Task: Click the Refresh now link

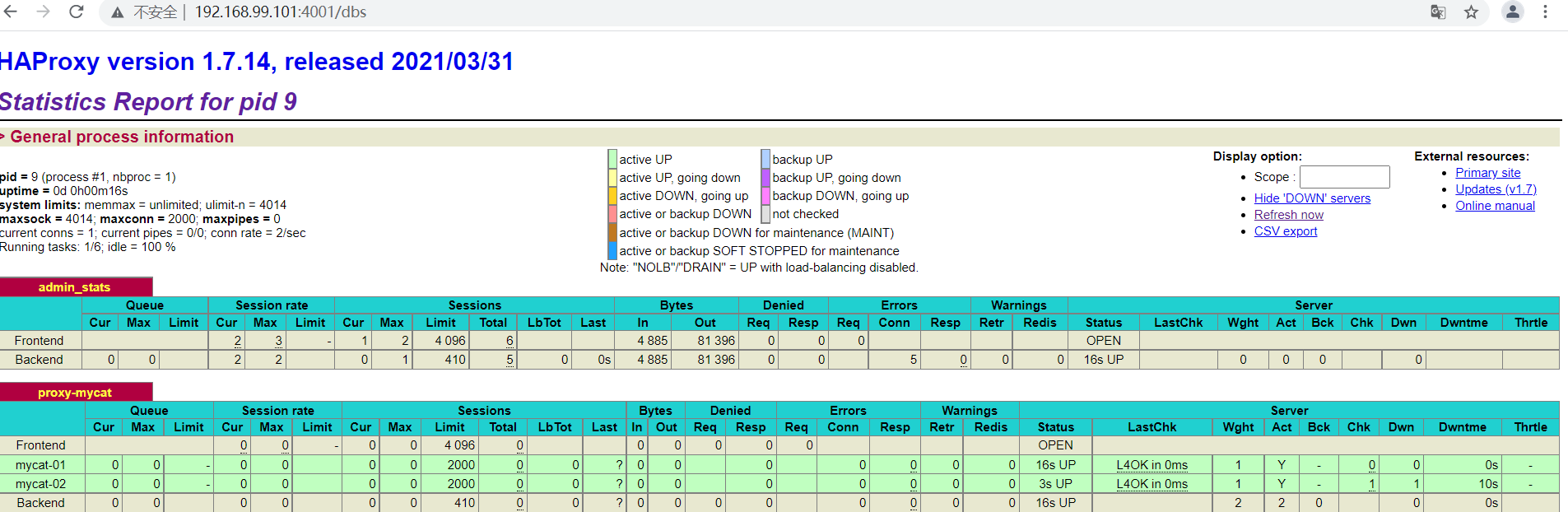Action: pyautogui.click(x=1288, y=215)
